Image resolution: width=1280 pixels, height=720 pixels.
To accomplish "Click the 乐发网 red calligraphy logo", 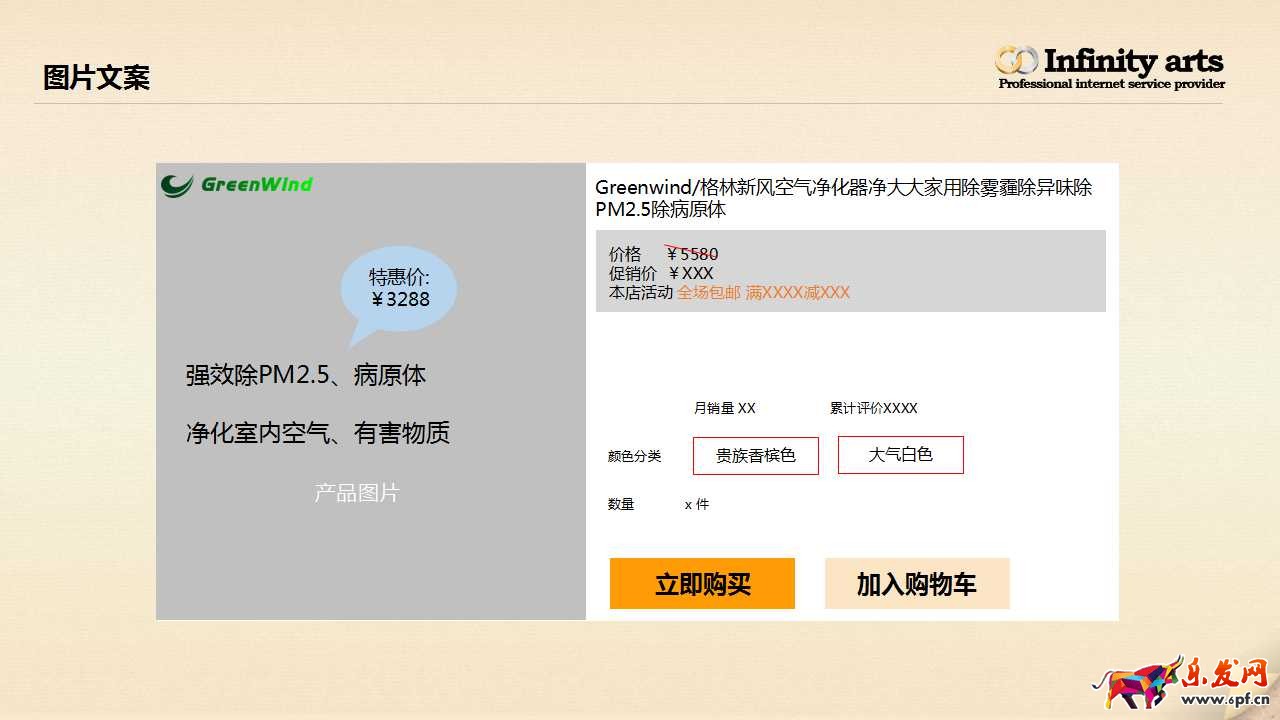I will coord(1227,673).
